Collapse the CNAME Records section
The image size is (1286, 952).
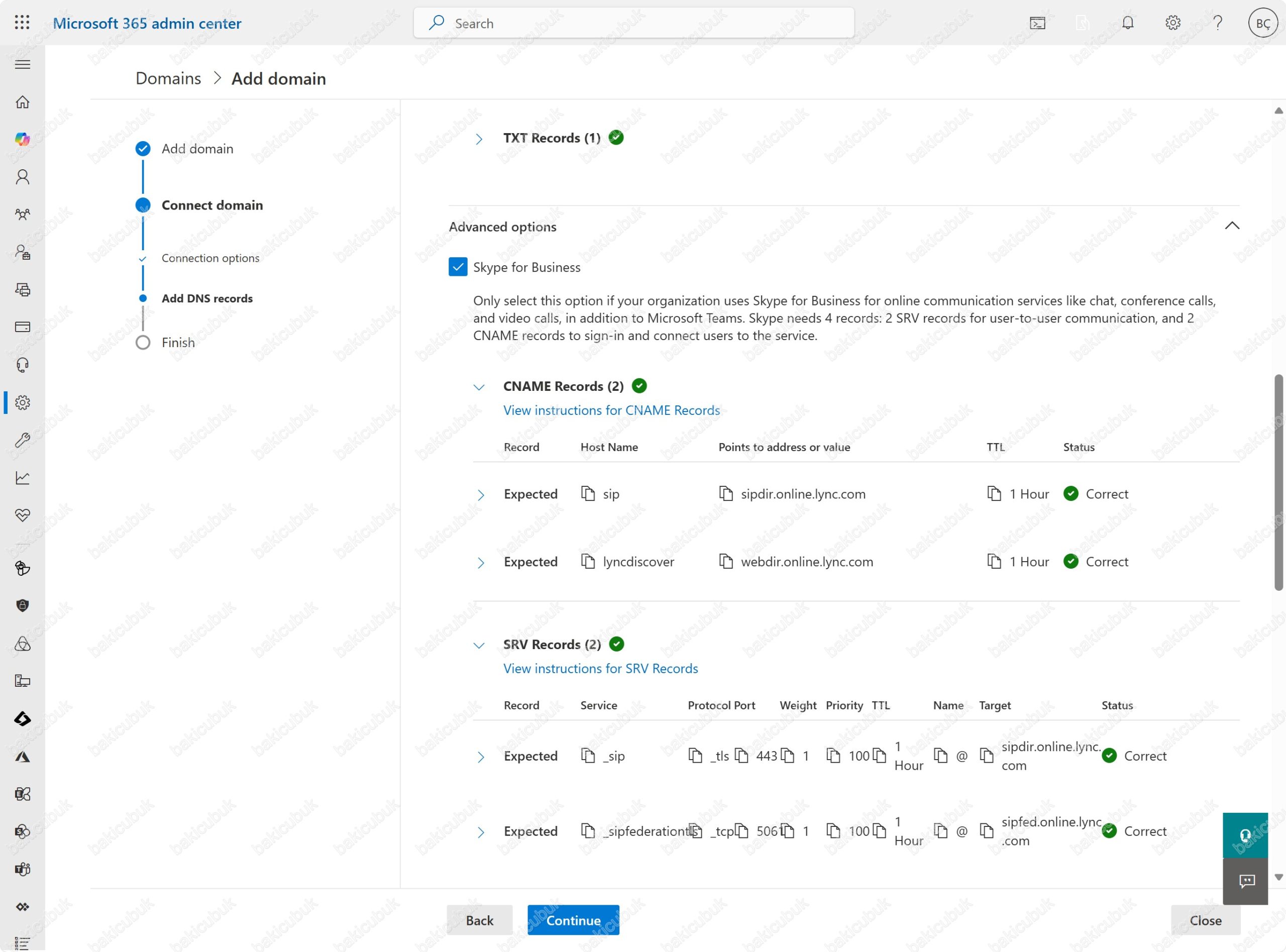tap(479, 387)
